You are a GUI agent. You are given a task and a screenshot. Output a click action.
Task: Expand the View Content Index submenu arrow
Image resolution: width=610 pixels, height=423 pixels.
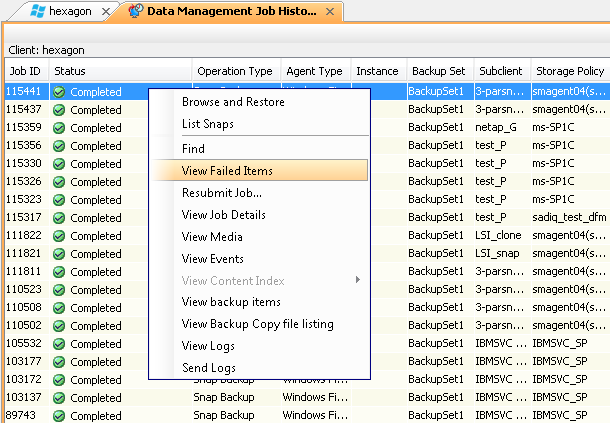coord(358,281)
